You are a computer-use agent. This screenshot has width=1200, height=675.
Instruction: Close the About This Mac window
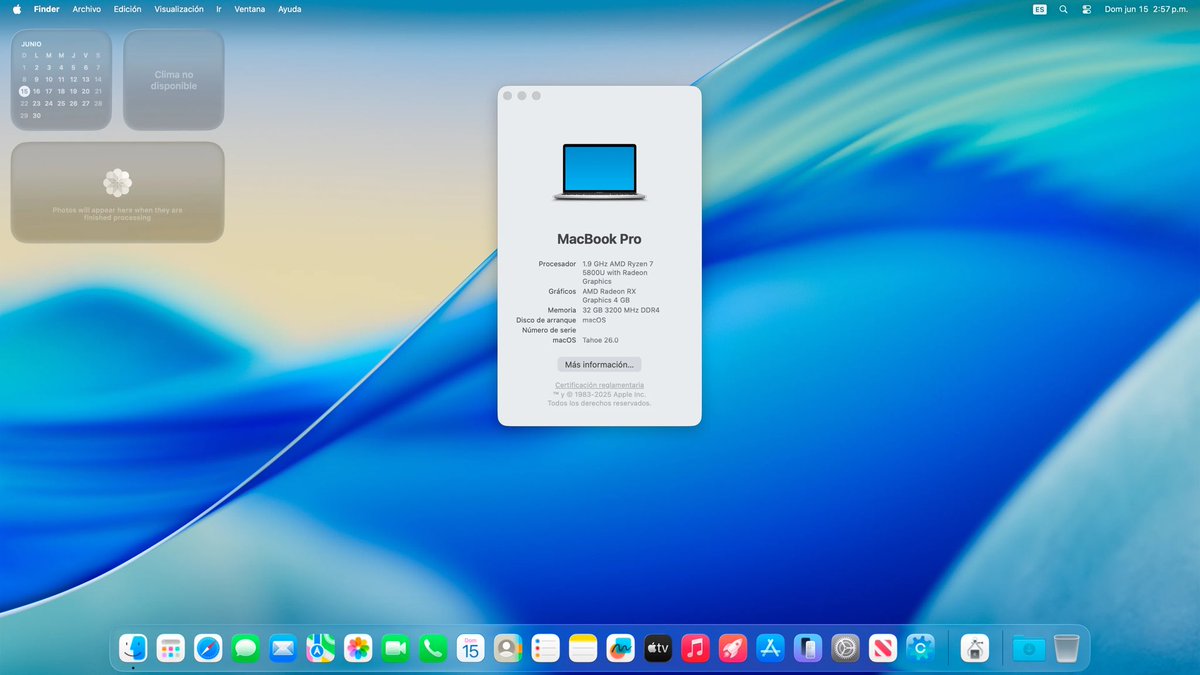(x=508, y=96)
